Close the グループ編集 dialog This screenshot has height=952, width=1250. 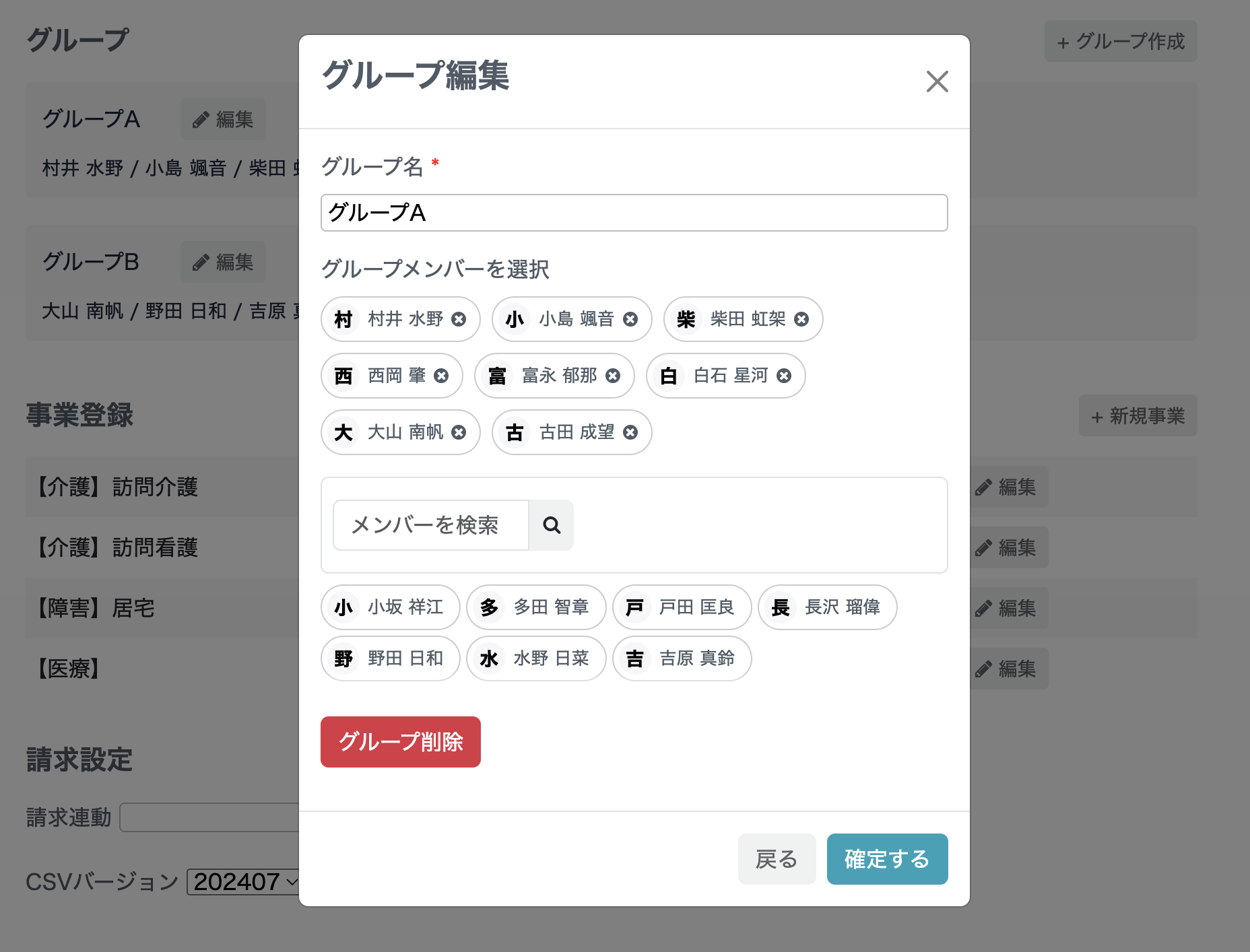[x=937, y=81]
